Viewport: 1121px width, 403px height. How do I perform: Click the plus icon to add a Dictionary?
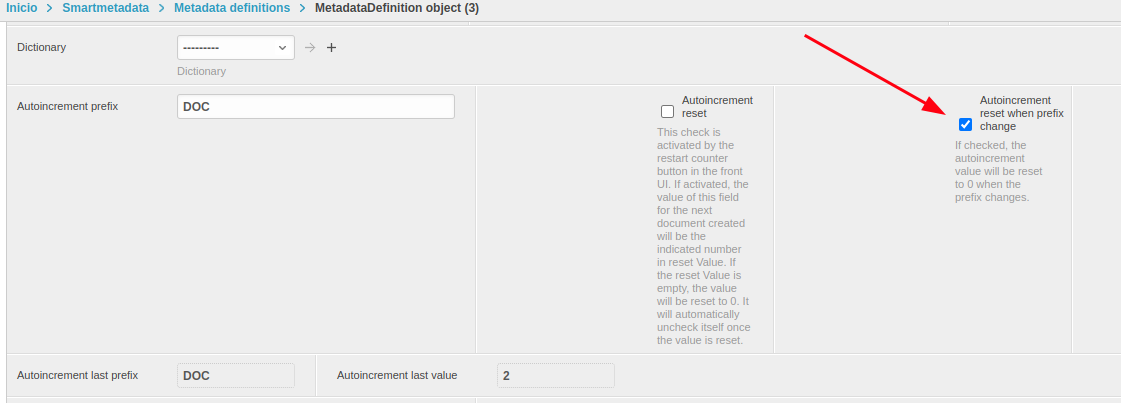332,47
